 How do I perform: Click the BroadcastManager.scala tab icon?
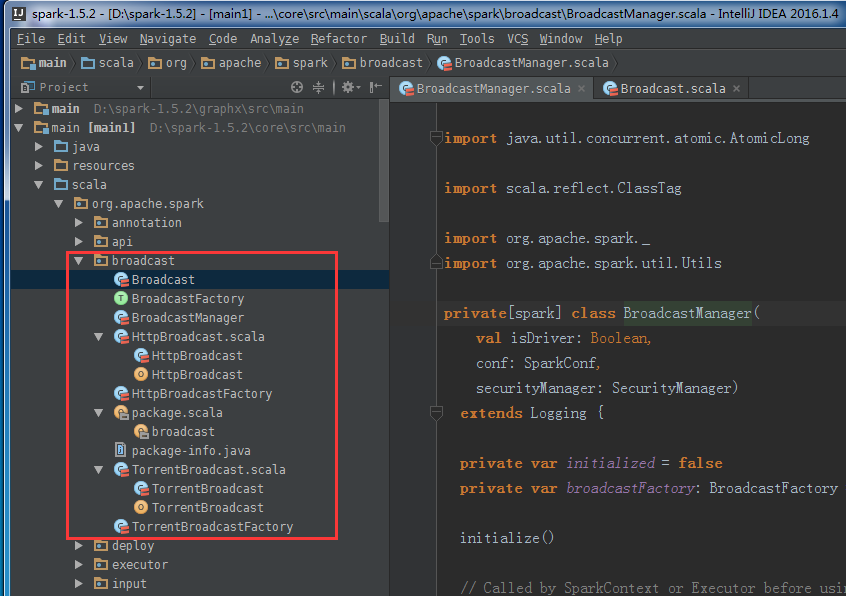click(406, 88)
